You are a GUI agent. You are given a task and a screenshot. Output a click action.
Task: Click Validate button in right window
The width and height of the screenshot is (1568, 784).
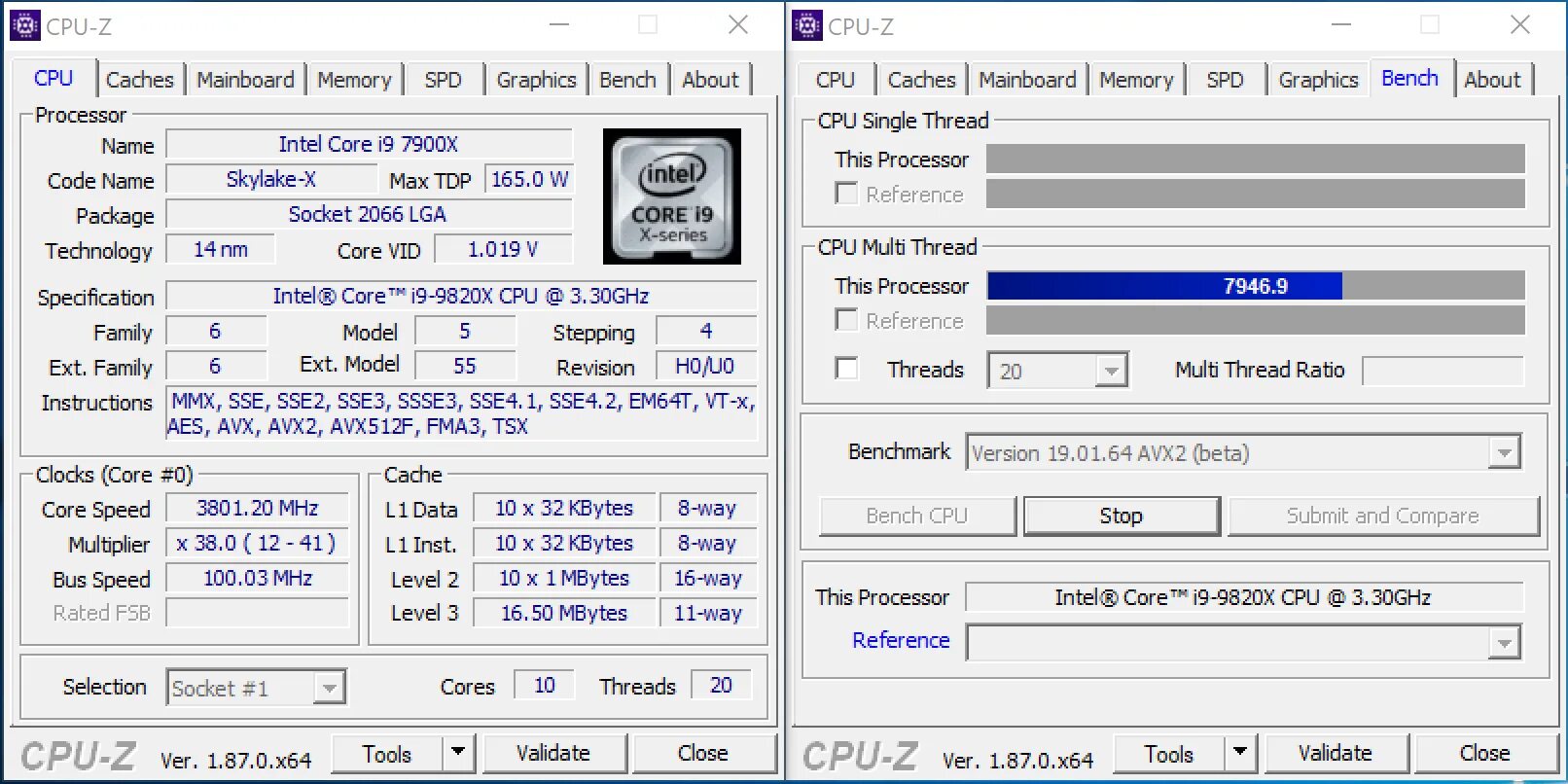pos(1336,754)
